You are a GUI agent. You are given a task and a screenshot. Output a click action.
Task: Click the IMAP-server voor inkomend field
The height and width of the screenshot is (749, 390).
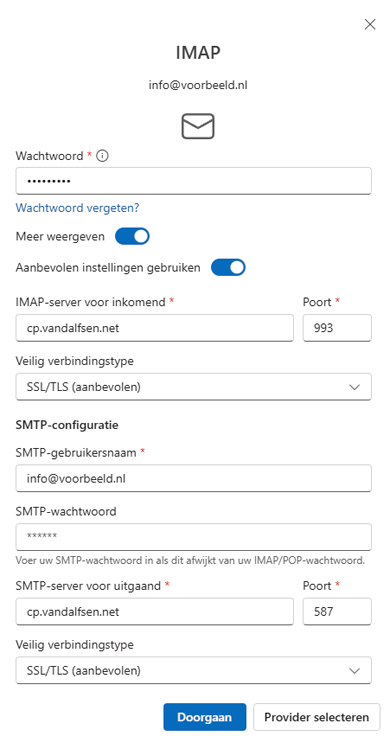[154, 328]
